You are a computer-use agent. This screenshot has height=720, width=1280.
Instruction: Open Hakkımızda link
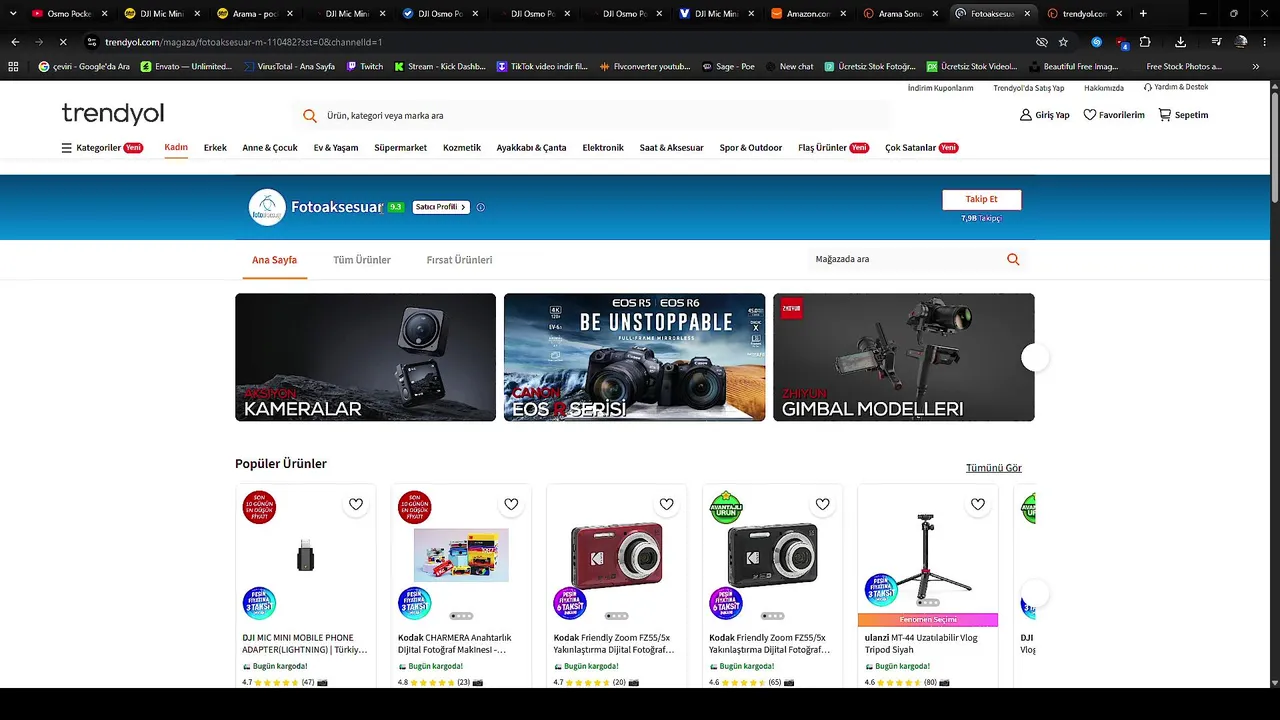pos(1104,88)
